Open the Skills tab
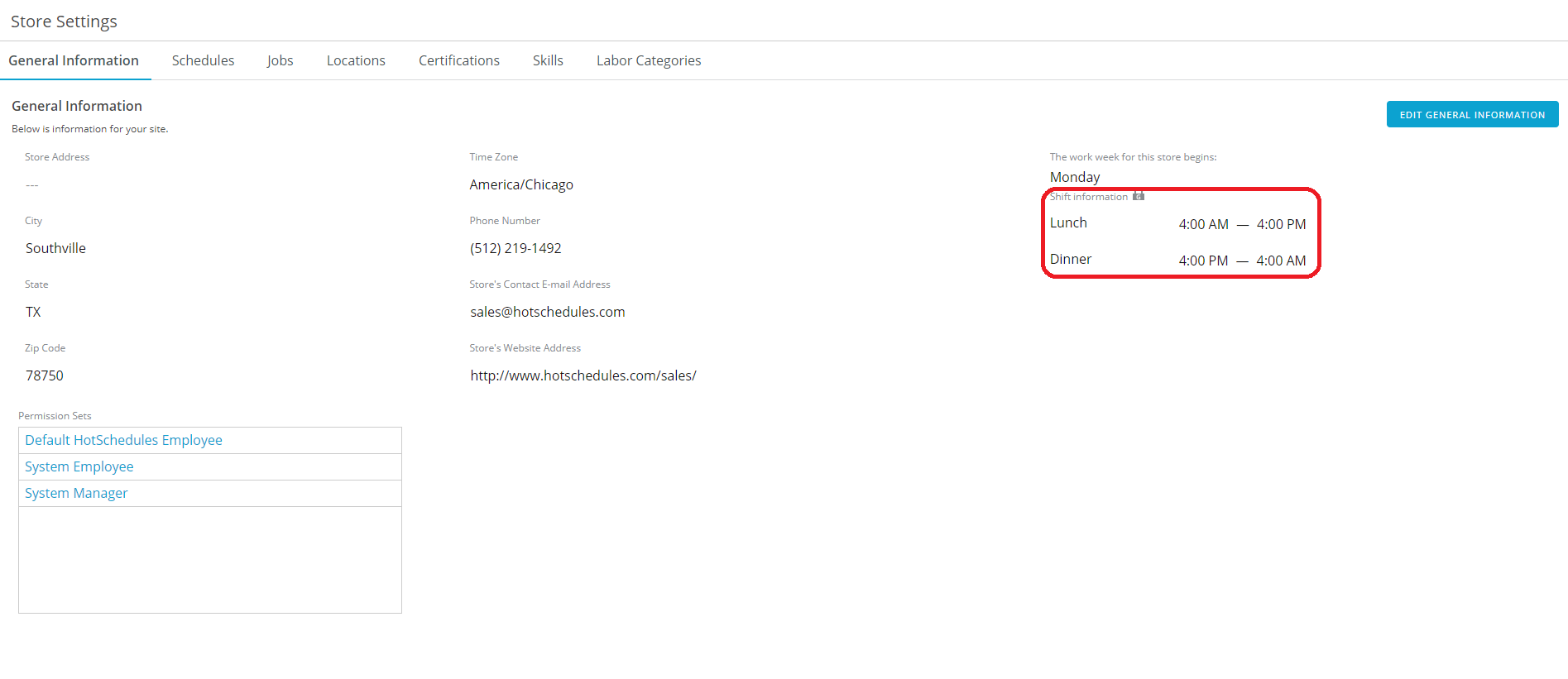Viewport: 1568px width, 679px height. point(548,60)
